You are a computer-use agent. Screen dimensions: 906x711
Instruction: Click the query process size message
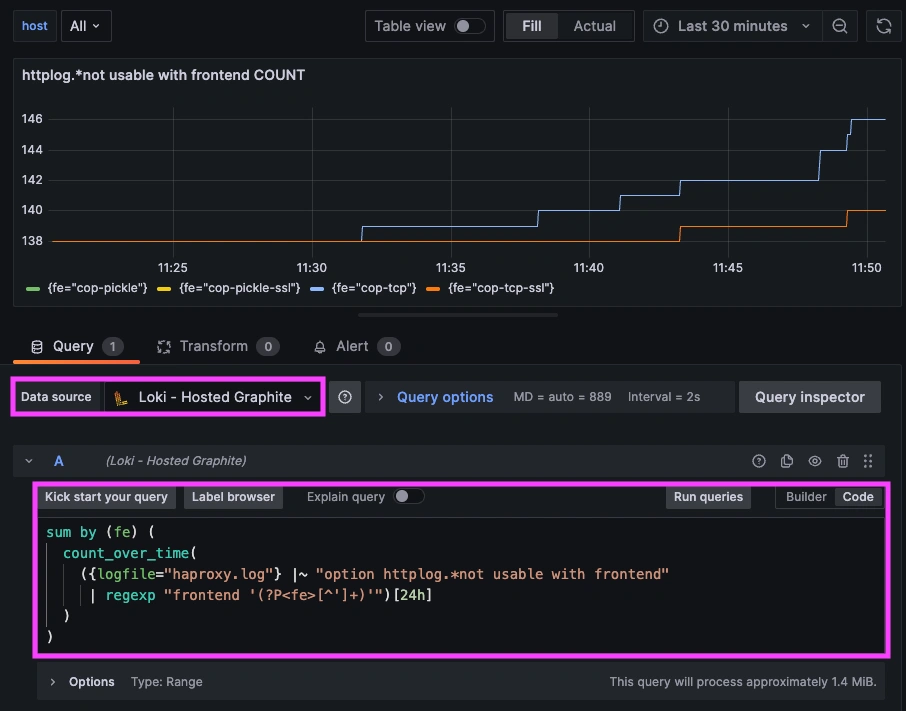(742, 682)
